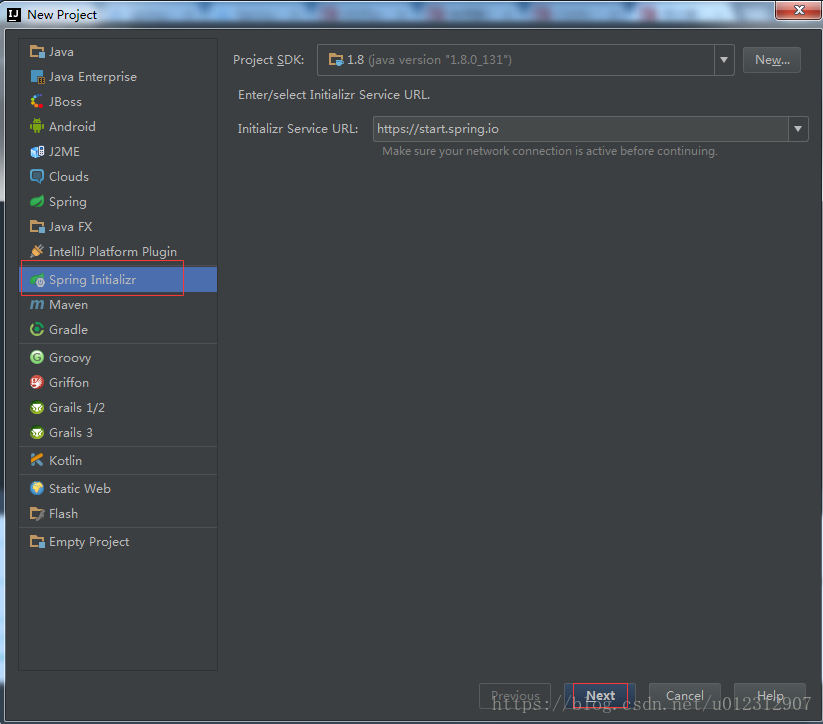823x724 pixels.
Task: Click the New... SDK button
Action: 772,60
